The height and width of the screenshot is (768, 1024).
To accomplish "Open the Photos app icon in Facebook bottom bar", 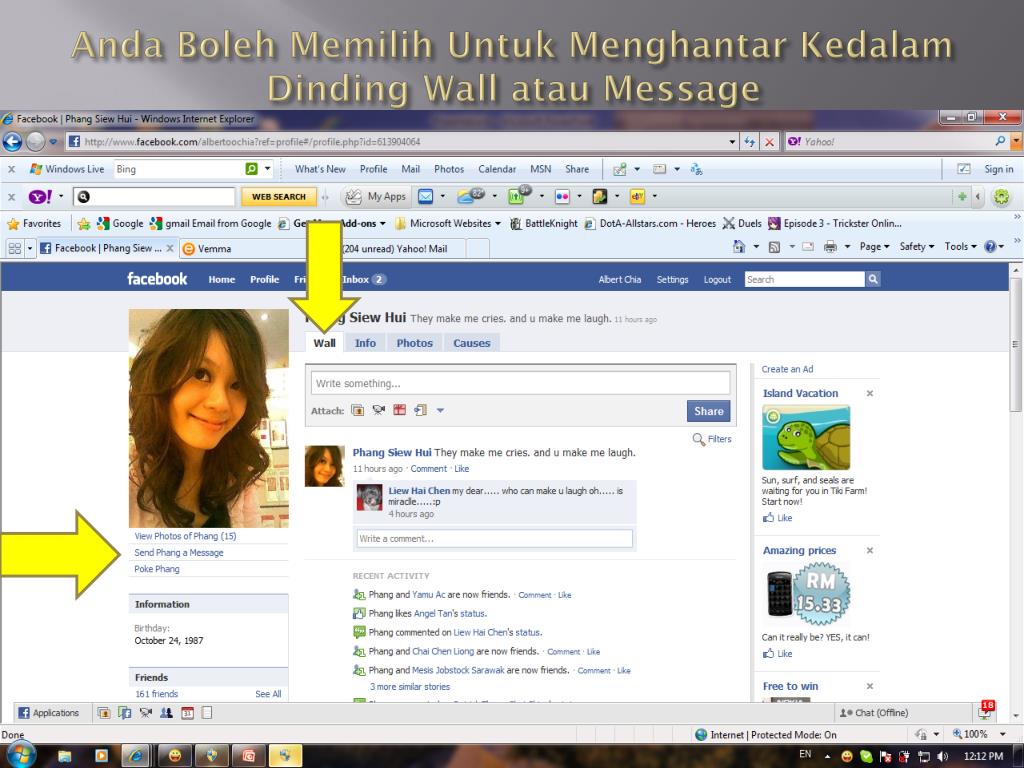I will pyautogui.click(x=103, y=713).
